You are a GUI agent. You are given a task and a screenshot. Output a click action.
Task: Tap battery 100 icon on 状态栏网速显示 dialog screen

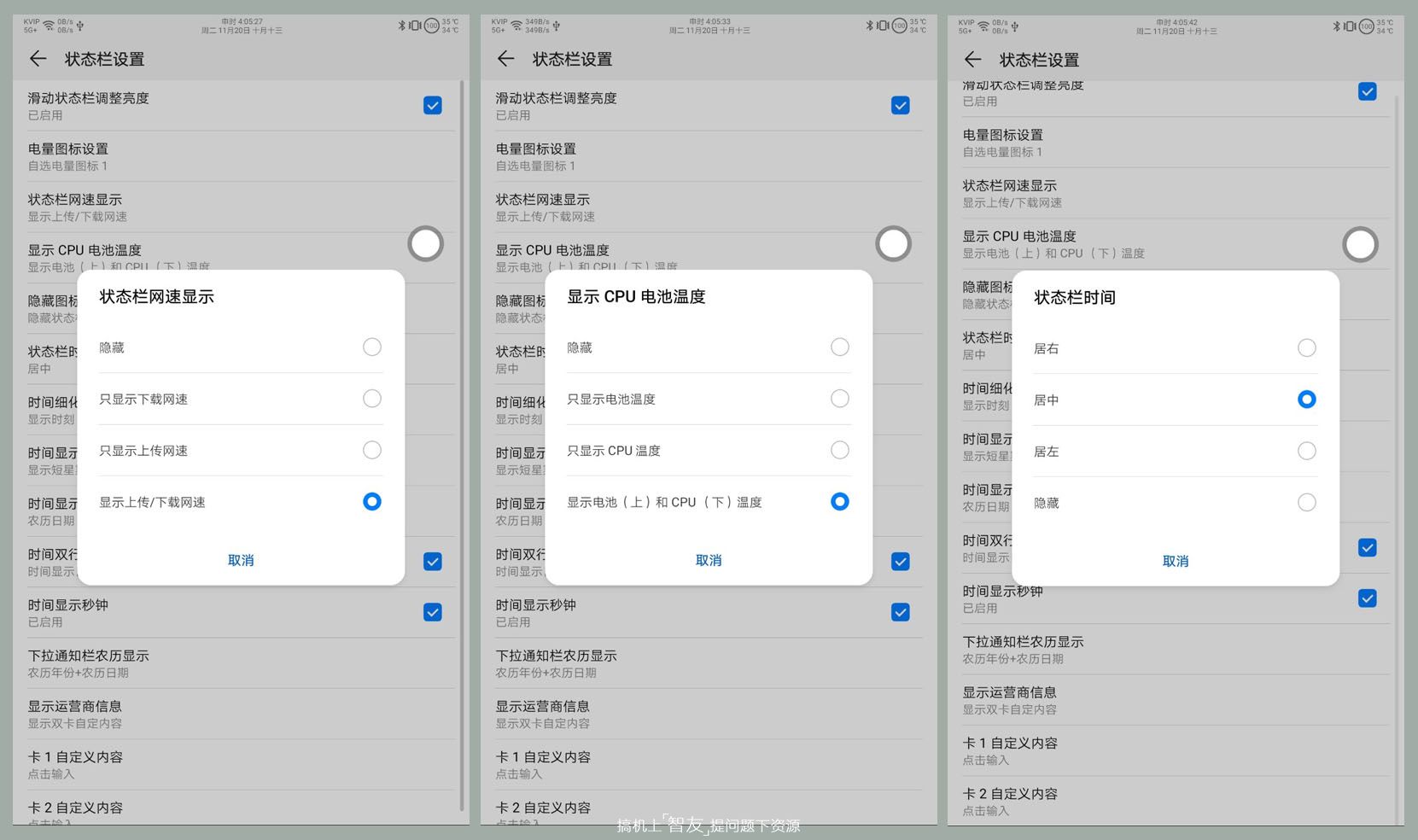pos(432,26)
